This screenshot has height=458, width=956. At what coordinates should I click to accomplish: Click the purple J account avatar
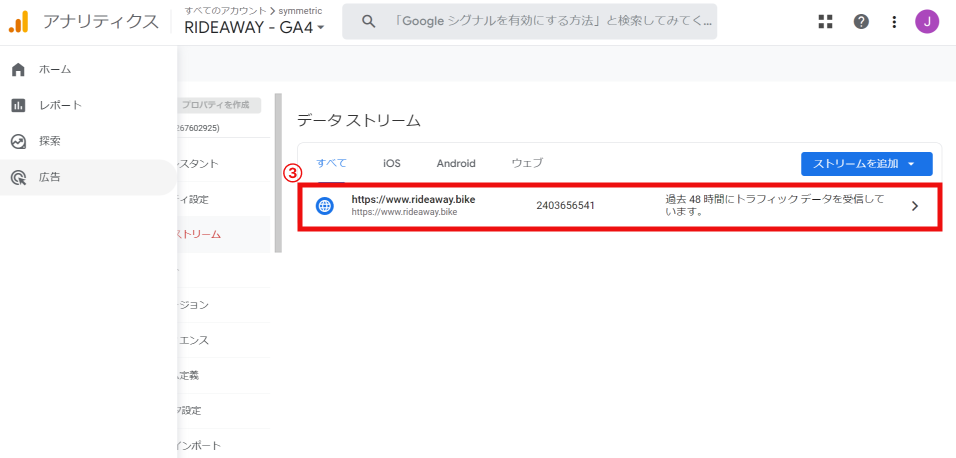click(x=927, y=22)
